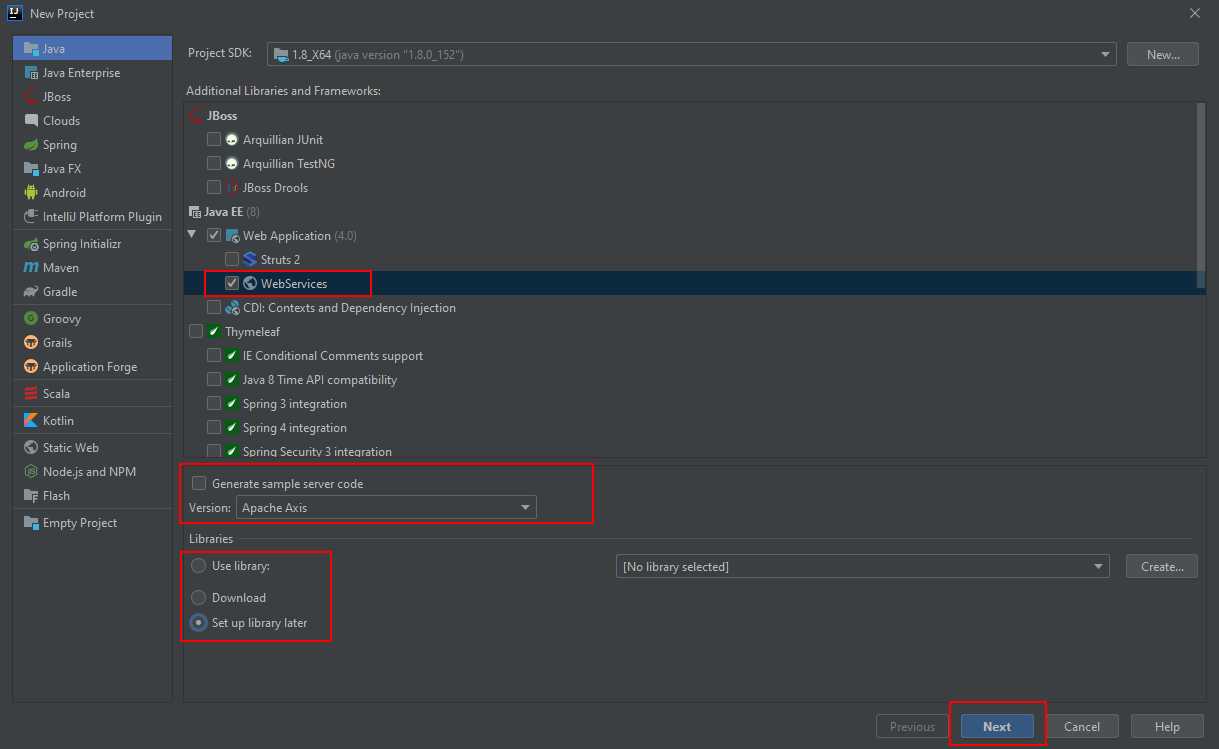Switch to Clouds project type
1219x749 pixels.
92,120
